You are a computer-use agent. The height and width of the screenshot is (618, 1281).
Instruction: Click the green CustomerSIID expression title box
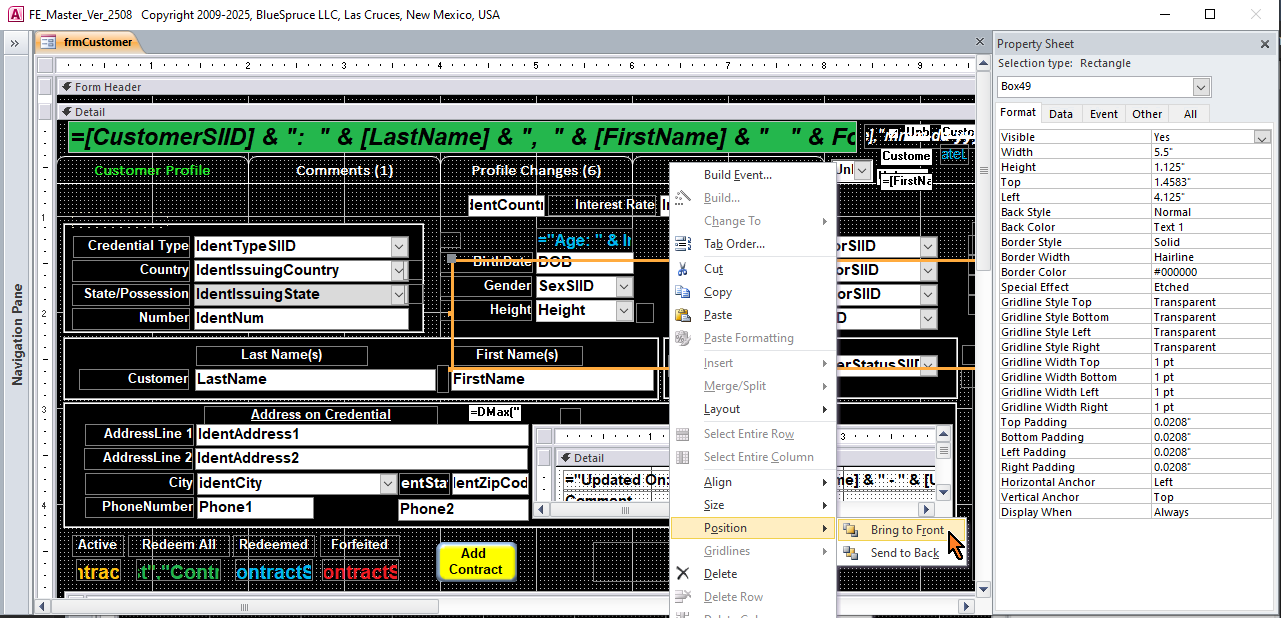(463, 138)
